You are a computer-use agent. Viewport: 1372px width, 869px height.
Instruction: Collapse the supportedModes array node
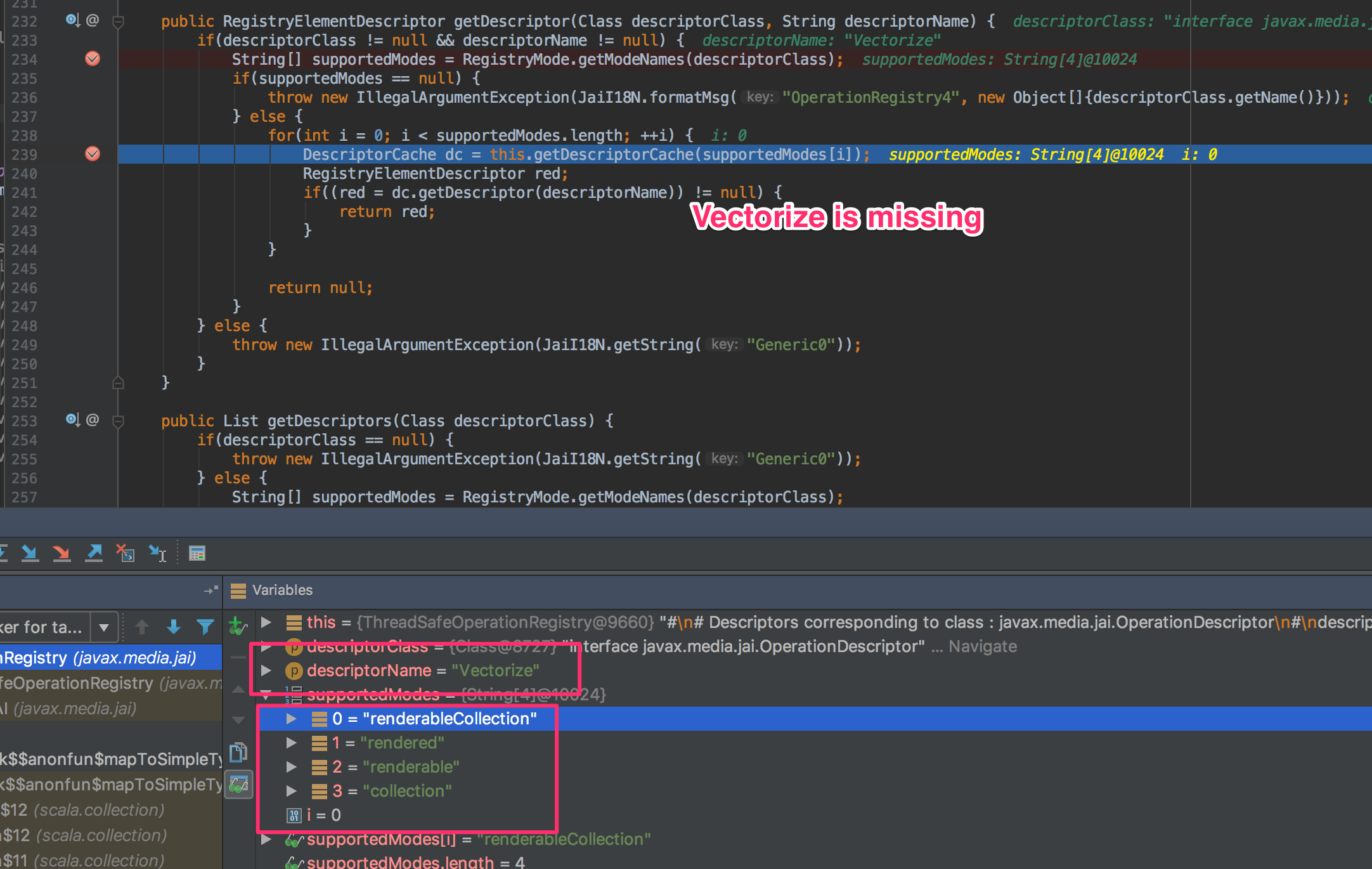pos(267,695)
